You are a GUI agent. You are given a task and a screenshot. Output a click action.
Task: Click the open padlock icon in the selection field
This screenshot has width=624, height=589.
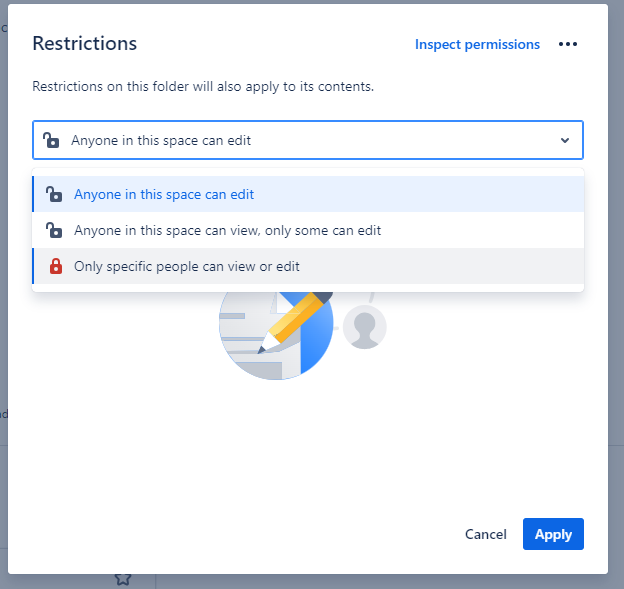[x=52, y=141]
